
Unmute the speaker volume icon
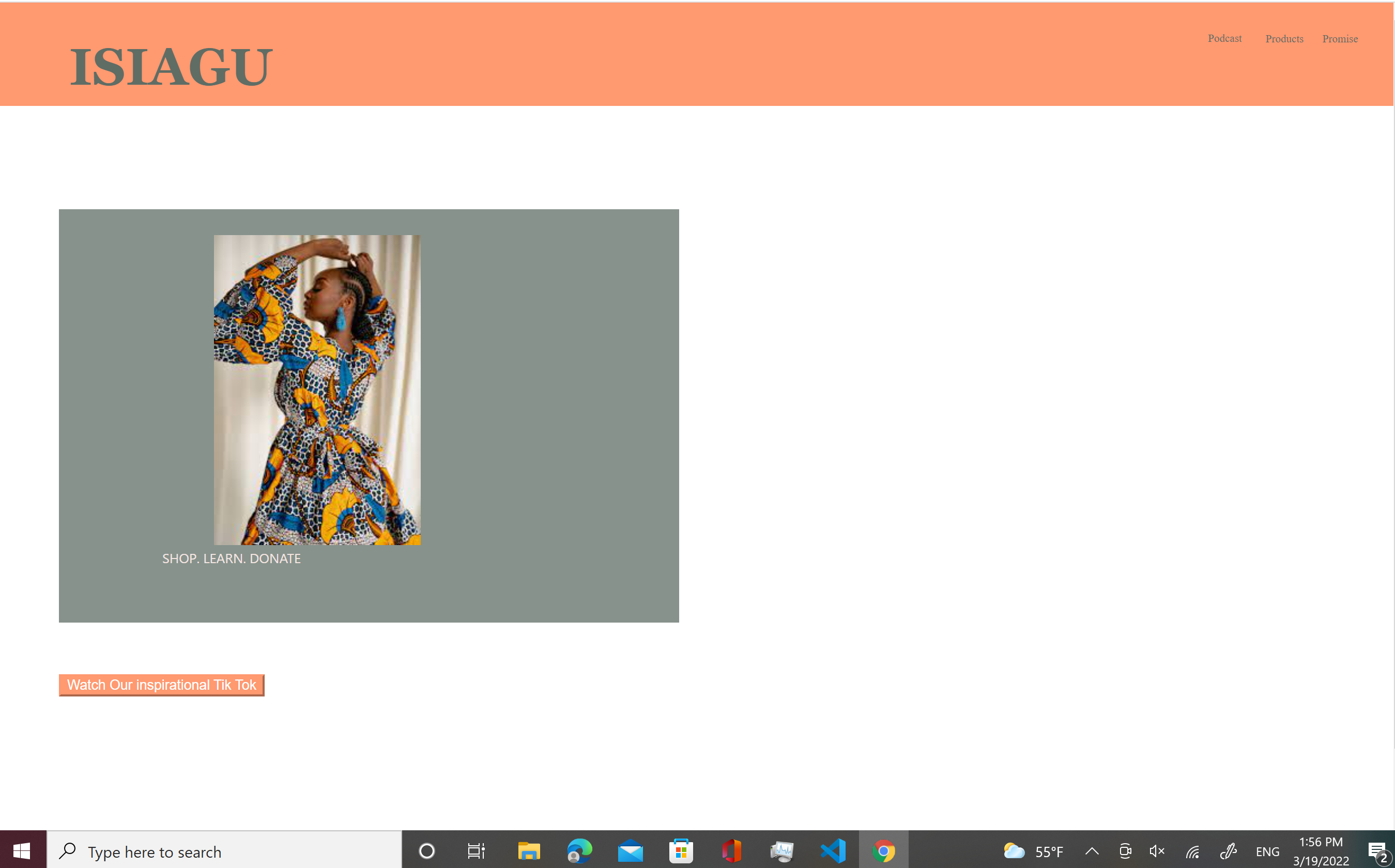click(1157, 851)
